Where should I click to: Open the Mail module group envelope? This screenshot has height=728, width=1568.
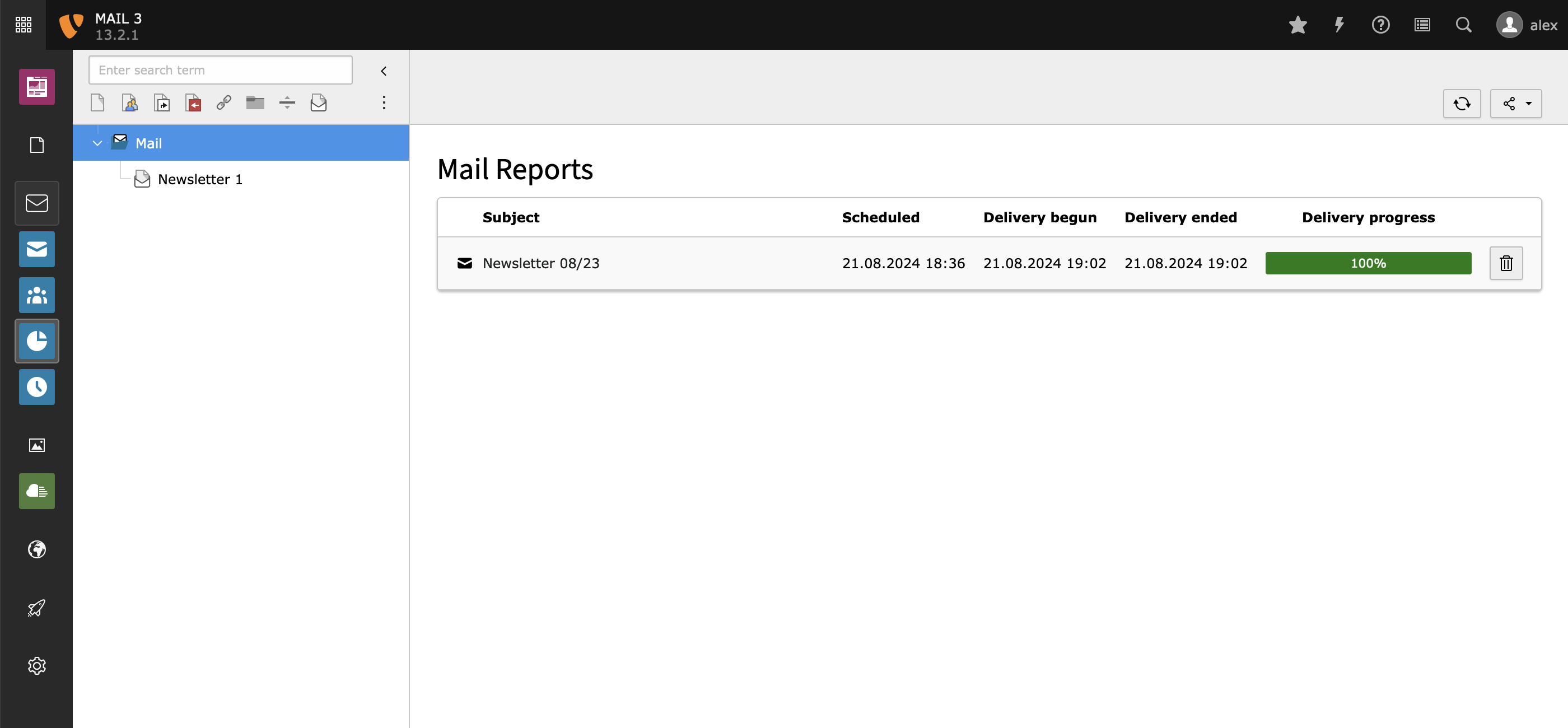tap(36, 203)
